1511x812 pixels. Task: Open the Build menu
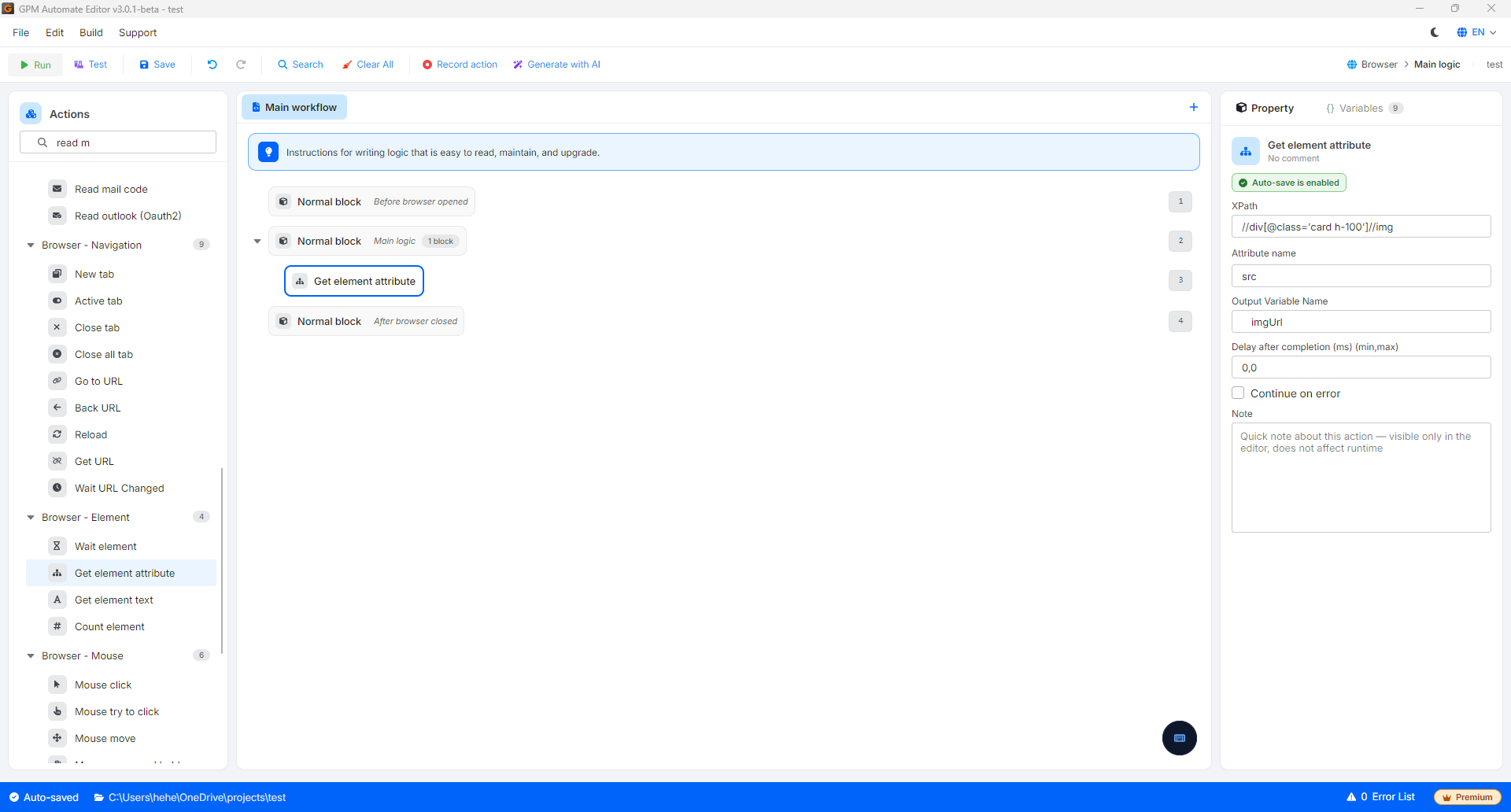91,32
